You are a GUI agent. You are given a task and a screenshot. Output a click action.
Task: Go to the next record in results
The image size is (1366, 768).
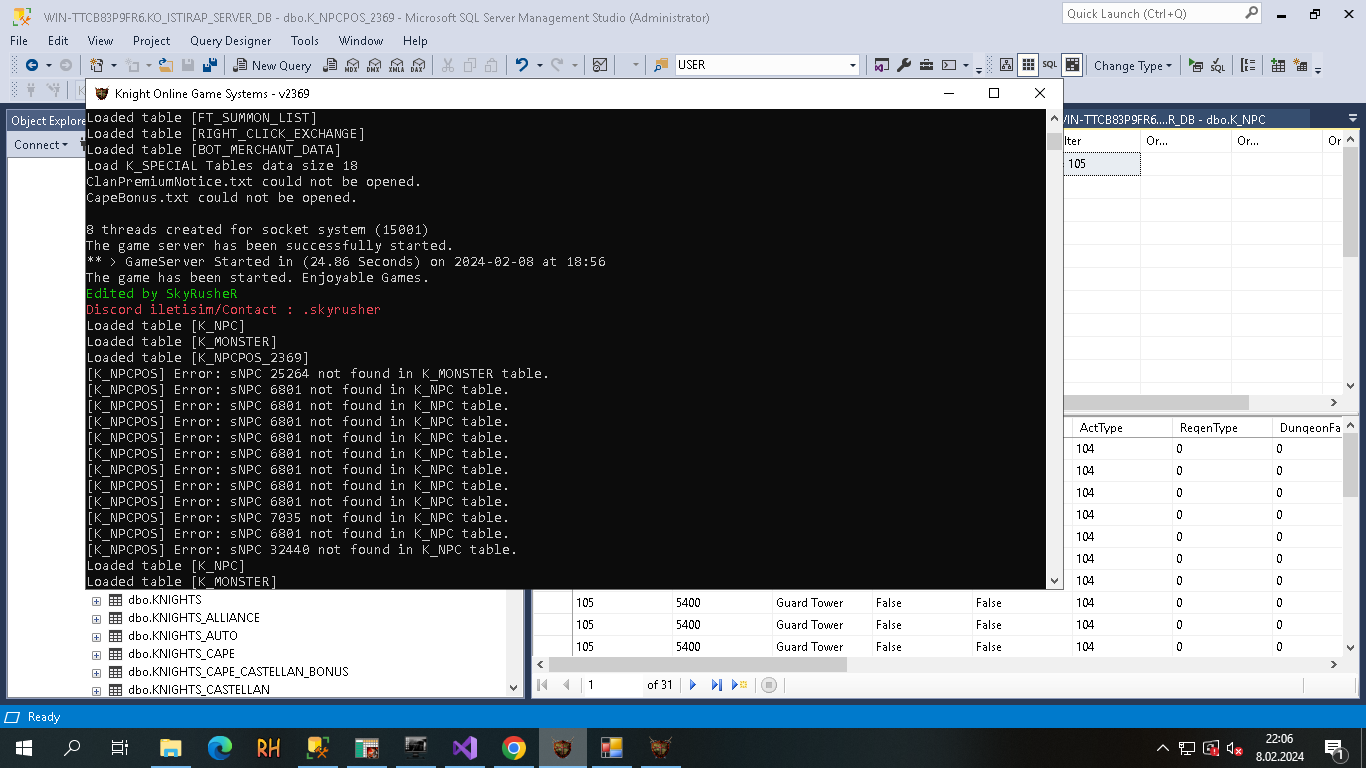click(x=693, y=685)
